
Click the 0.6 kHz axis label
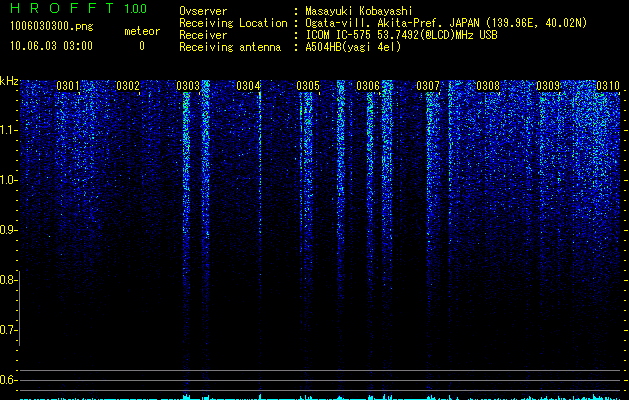coord(7,380)
